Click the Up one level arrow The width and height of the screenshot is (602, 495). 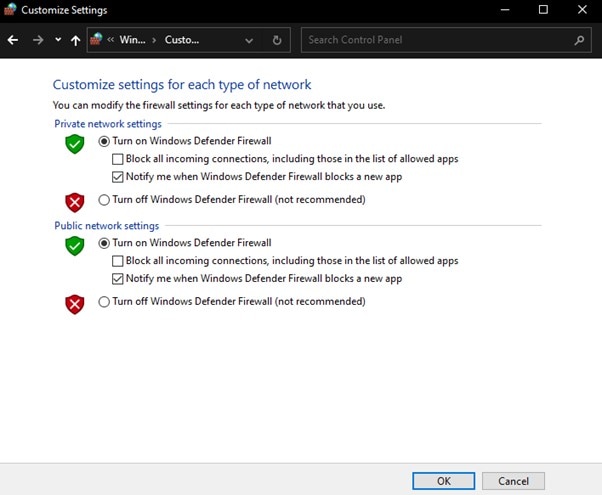click(75, 41)
